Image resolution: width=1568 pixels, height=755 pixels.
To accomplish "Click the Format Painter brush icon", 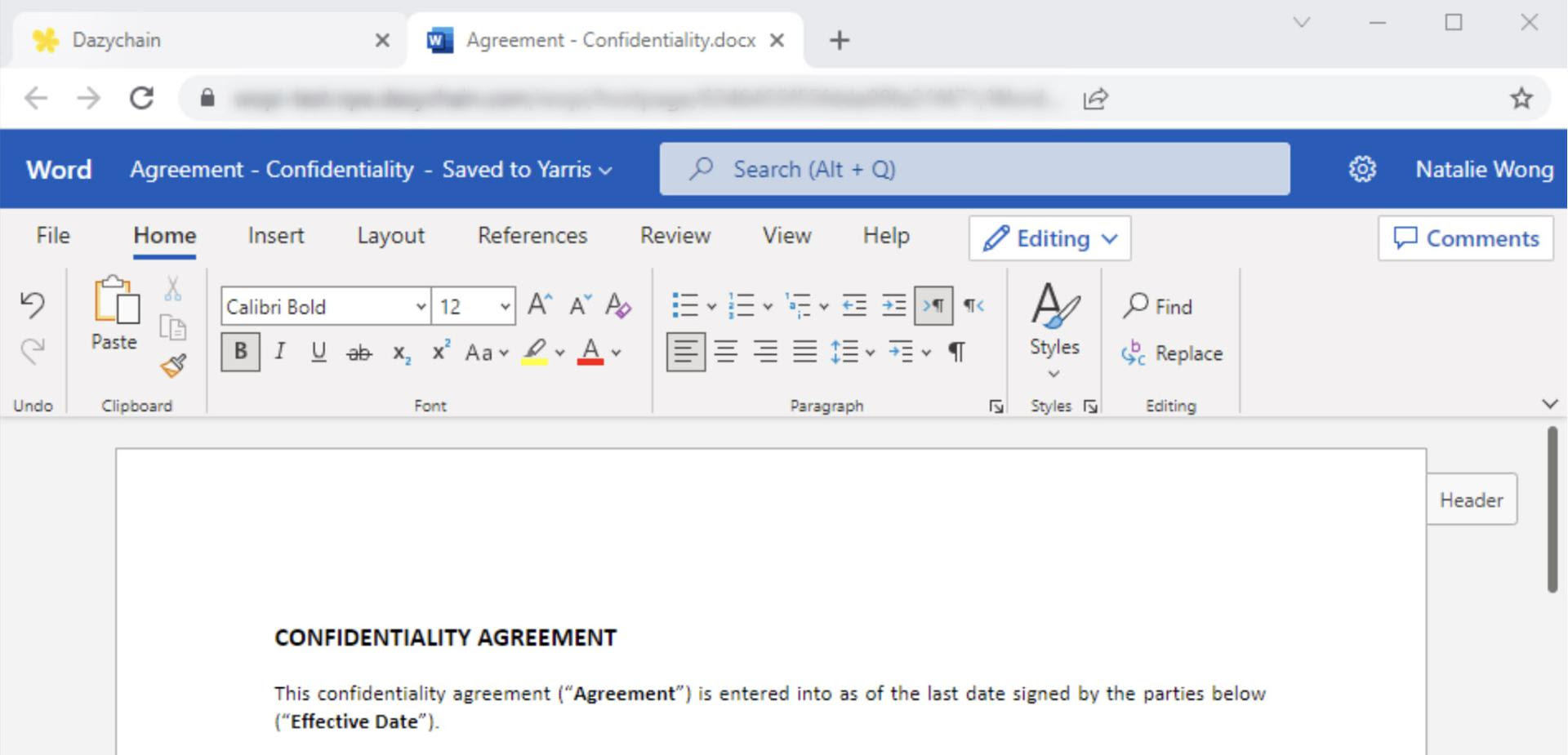I will (x=173, y=366).
